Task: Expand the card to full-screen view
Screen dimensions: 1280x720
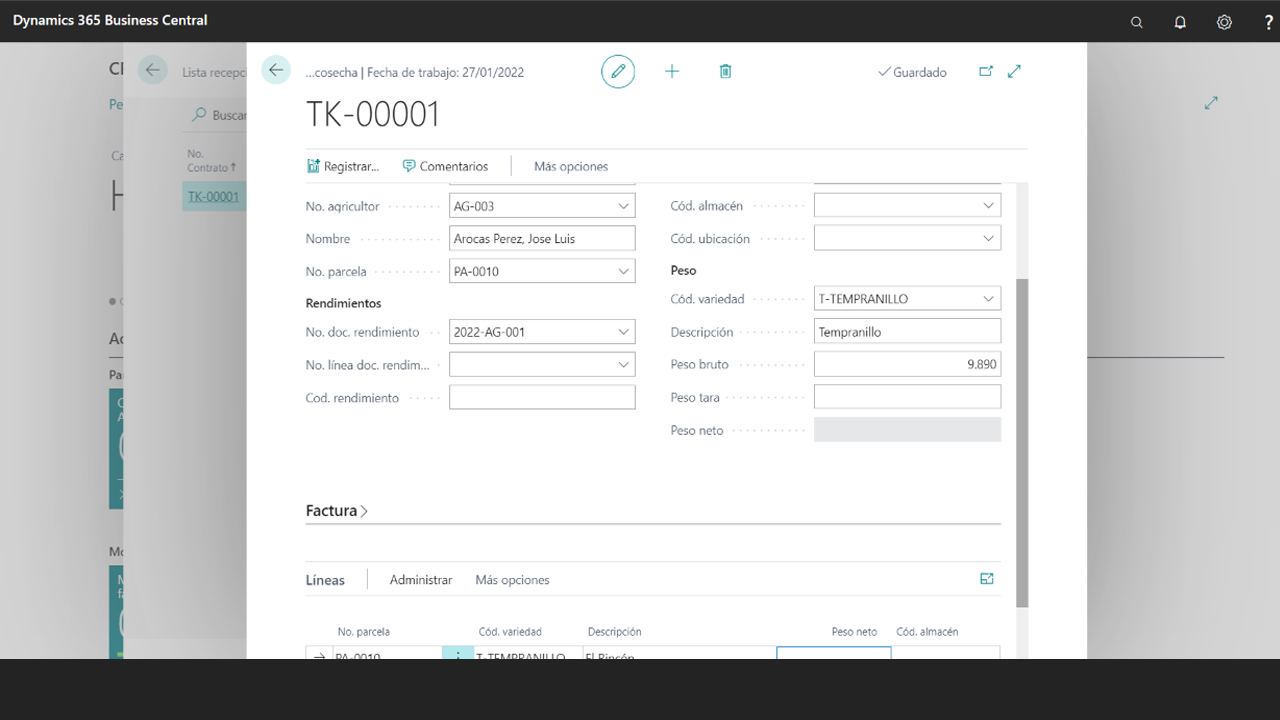Action: (1014, 71)
